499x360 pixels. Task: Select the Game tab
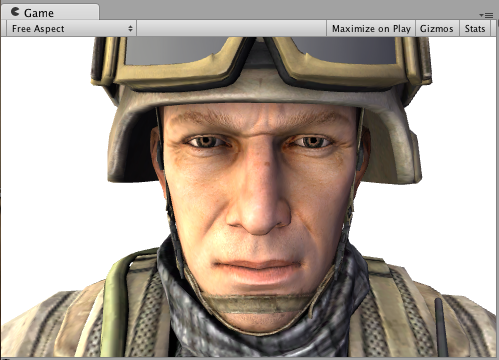tap(50, 12)
